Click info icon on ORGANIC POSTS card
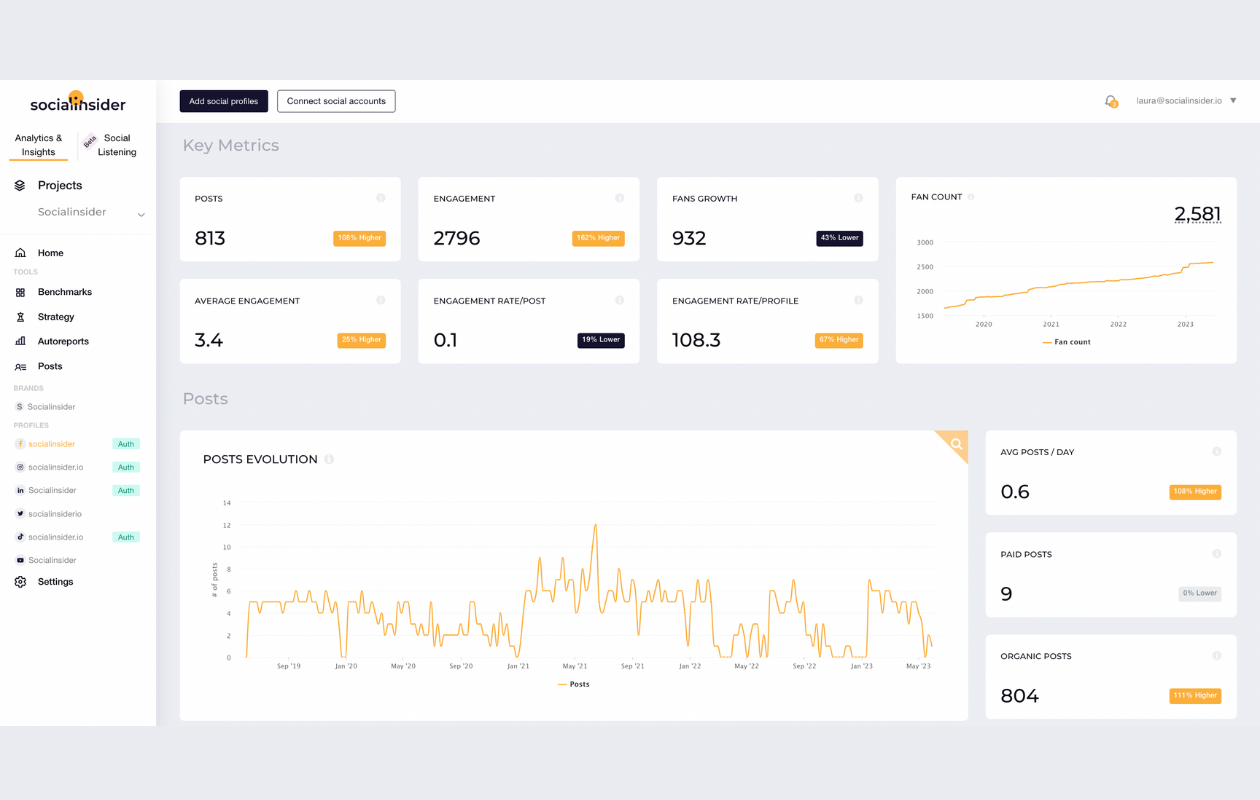 (x=1217, y=656)
